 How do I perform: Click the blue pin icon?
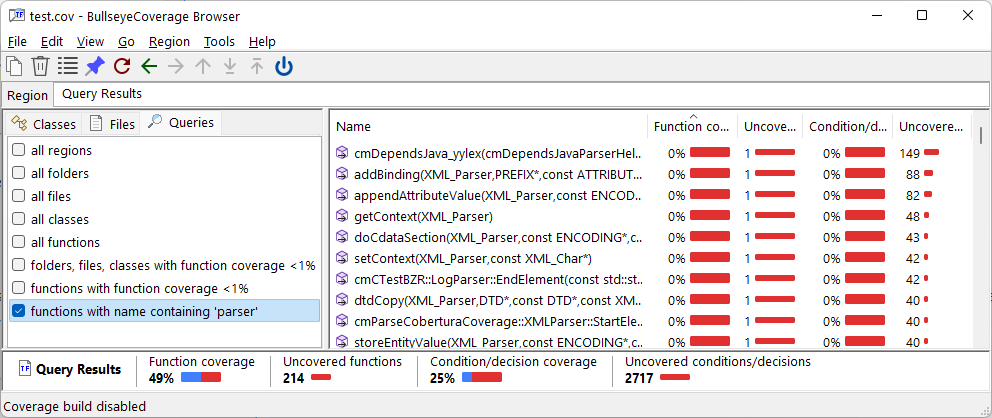coord(94,66)
